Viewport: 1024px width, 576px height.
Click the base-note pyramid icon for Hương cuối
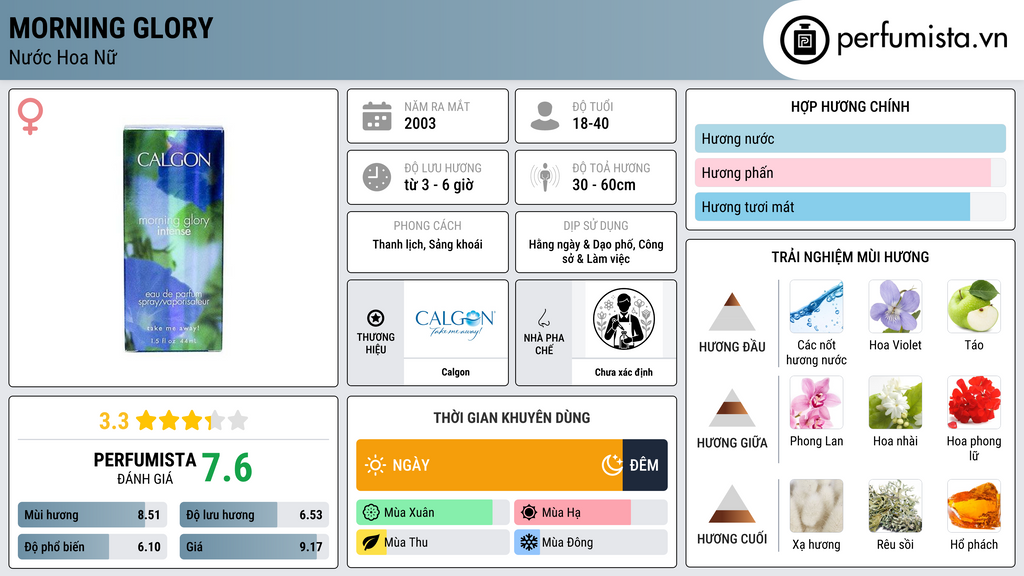pyautogui.click(x=732, y=504)
